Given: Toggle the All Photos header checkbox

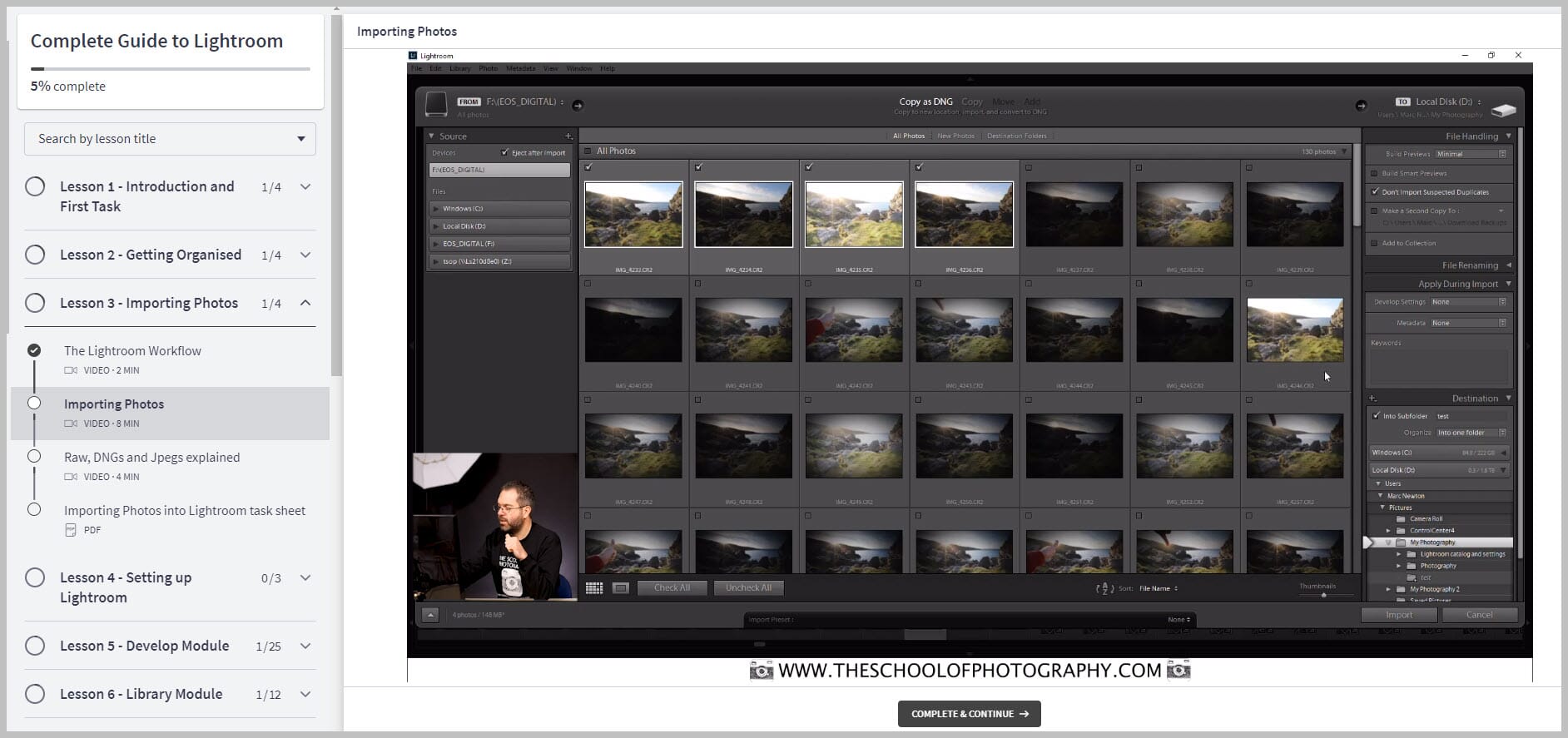Looking at the screenshot, I should [588, 151].
